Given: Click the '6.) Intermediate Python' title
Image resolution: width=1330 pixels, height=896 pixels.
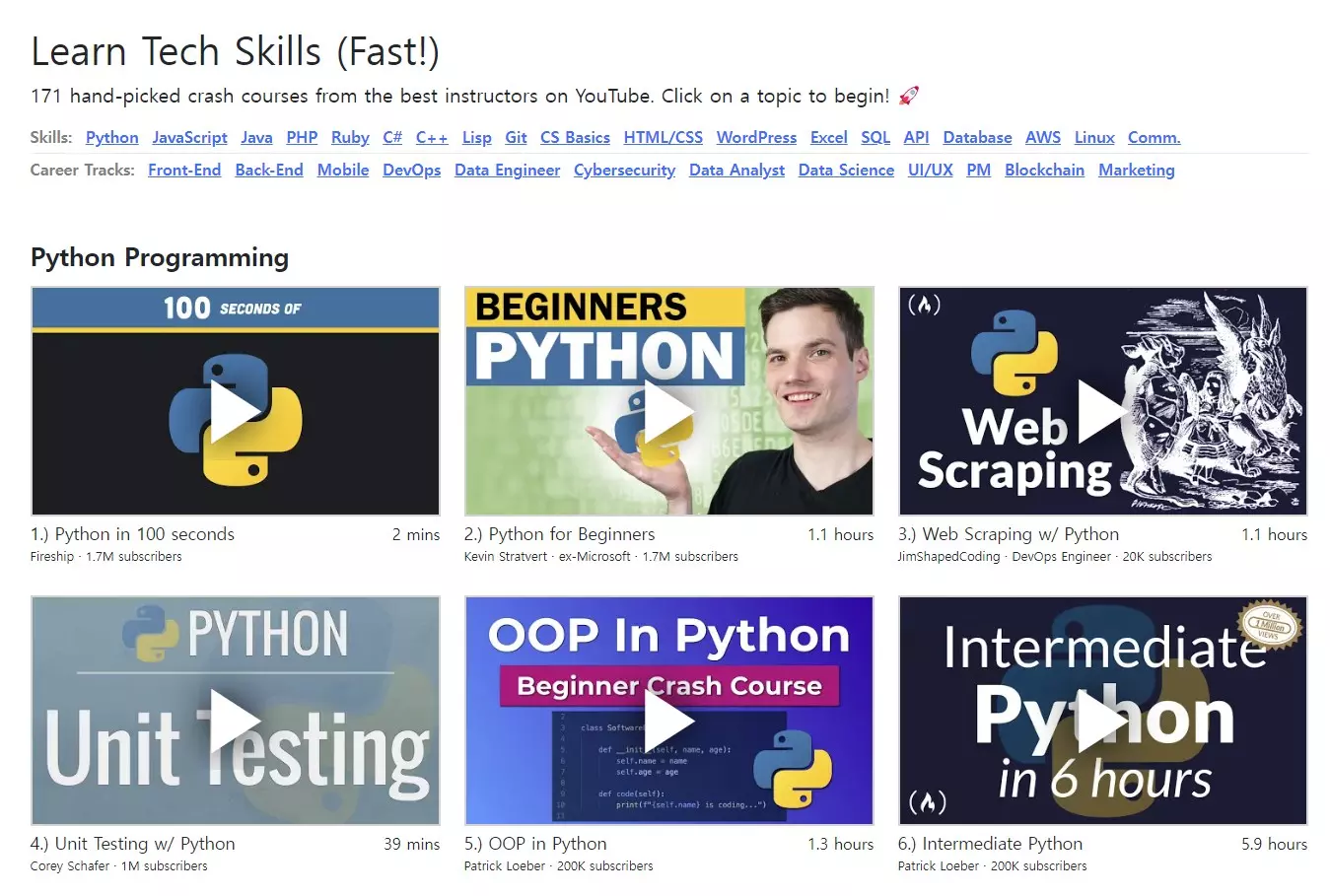Looking at the screenshot, I should pos(991,844).
